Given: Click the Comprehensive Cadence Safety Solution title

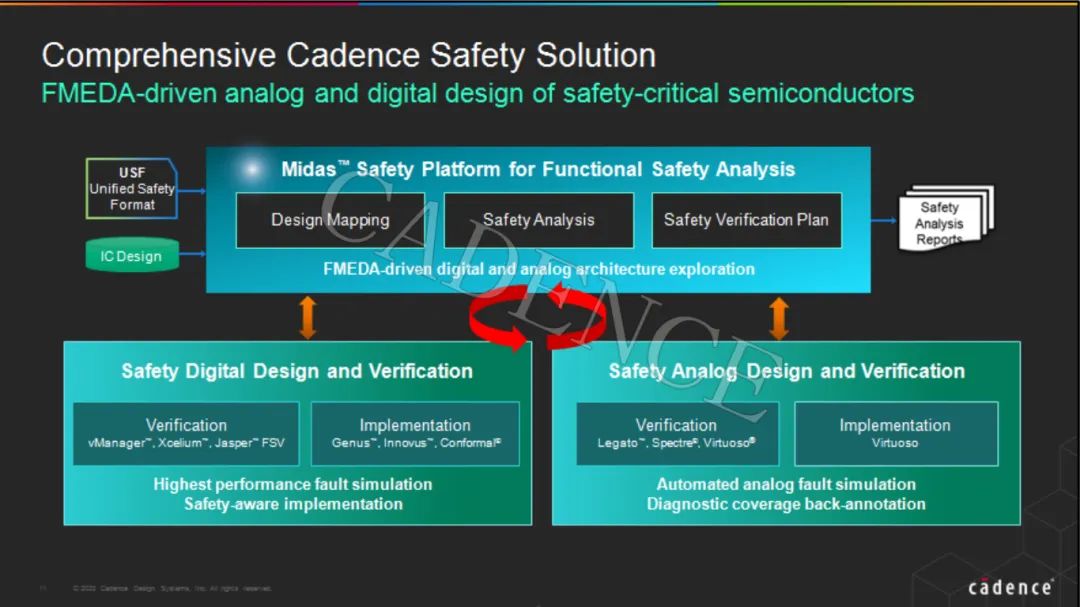Looking at the screenshot, I should (349, 55).
